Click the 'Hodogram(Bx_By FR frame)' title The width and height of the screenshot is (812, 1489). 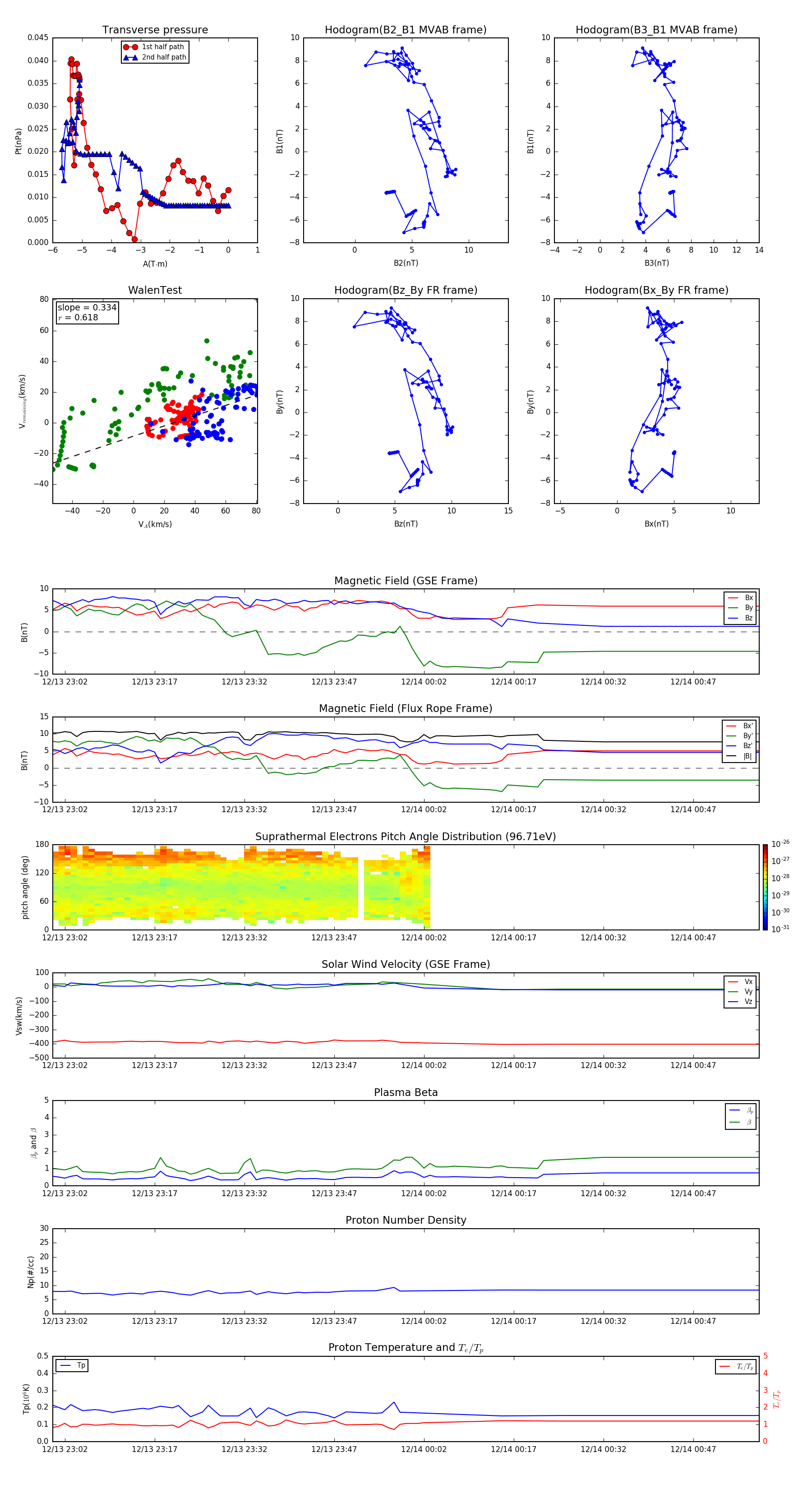click(656, 290)
